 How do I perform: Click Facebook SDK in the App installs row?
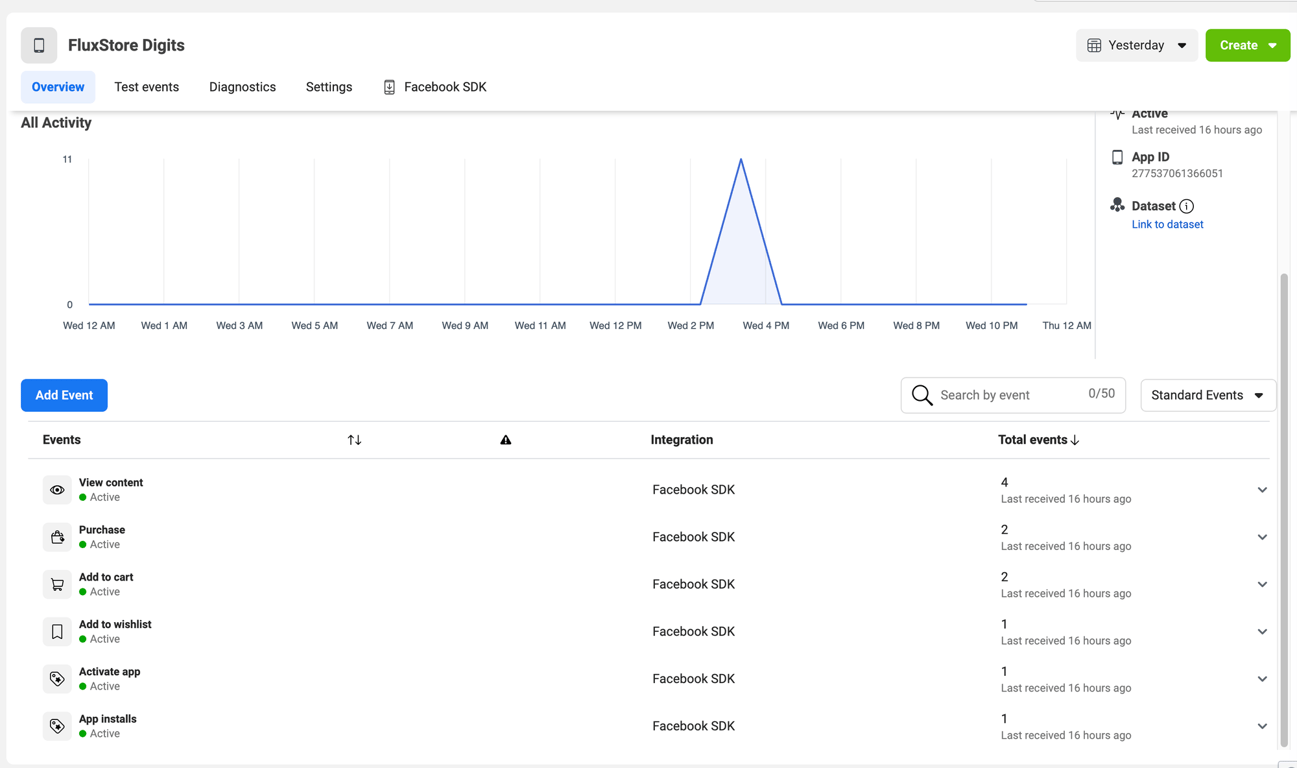point(693,726)
